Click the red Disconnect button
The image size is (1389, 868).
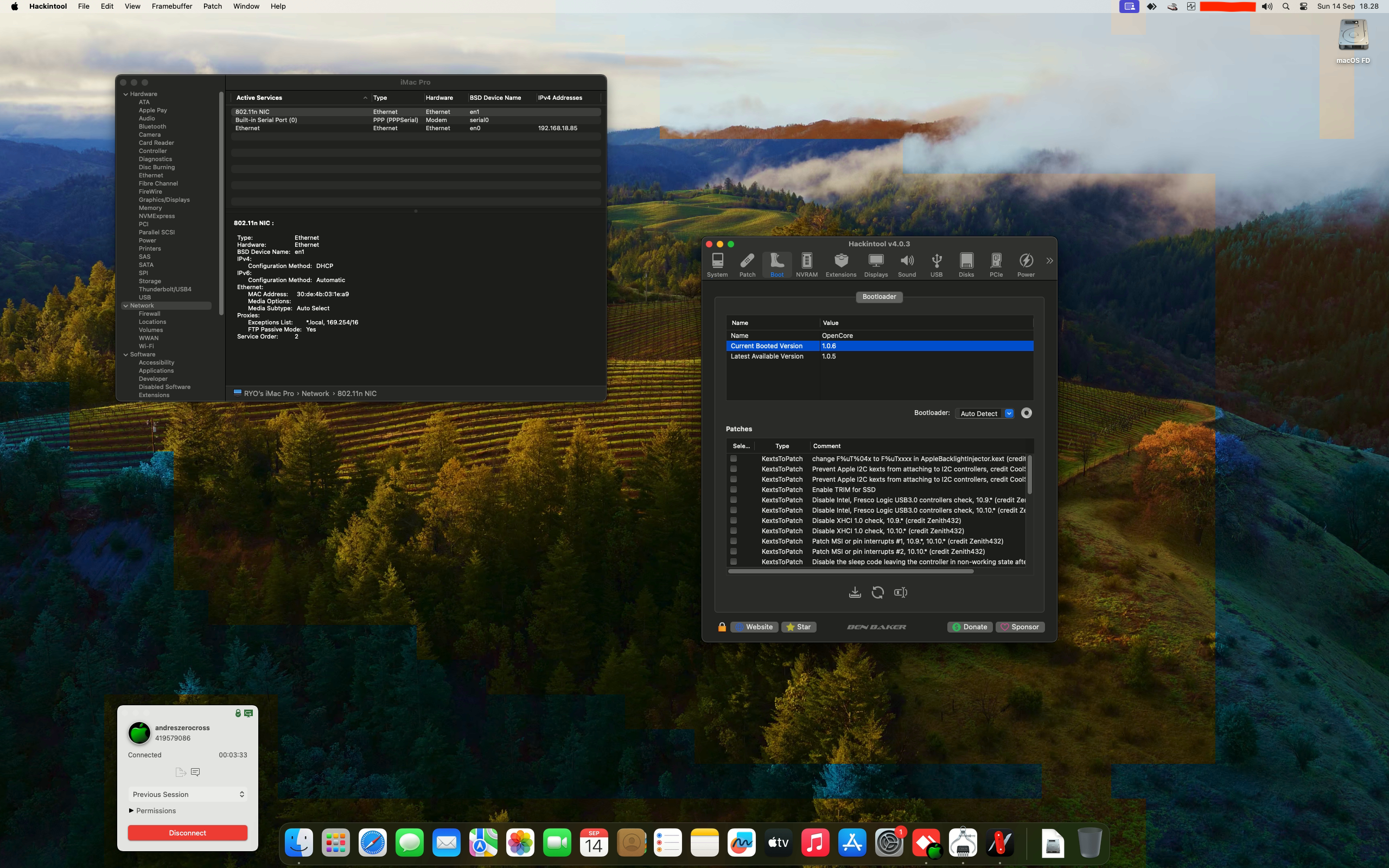tap(188, 833)
